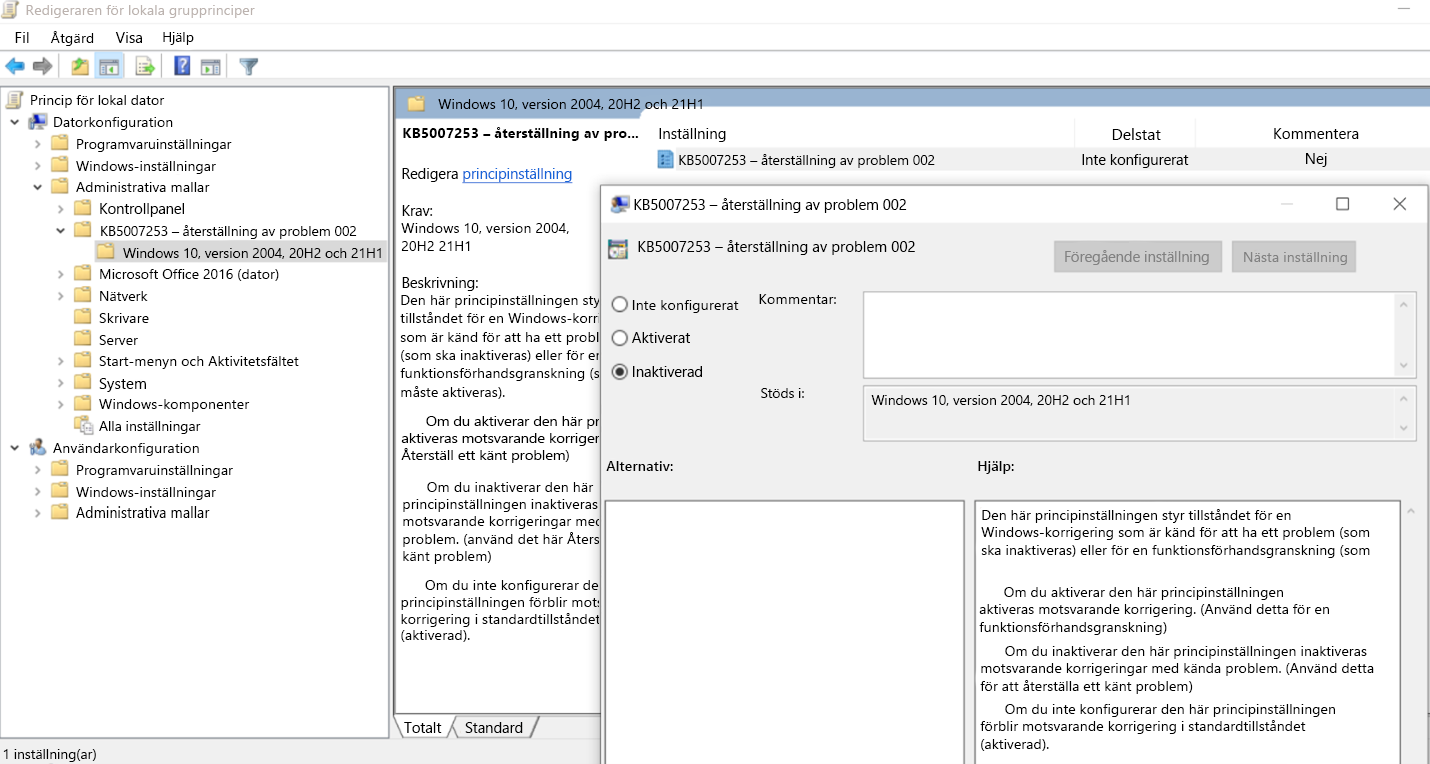
Task: Collapse the Användarkonfiguration node
Action: coord(15,448)
